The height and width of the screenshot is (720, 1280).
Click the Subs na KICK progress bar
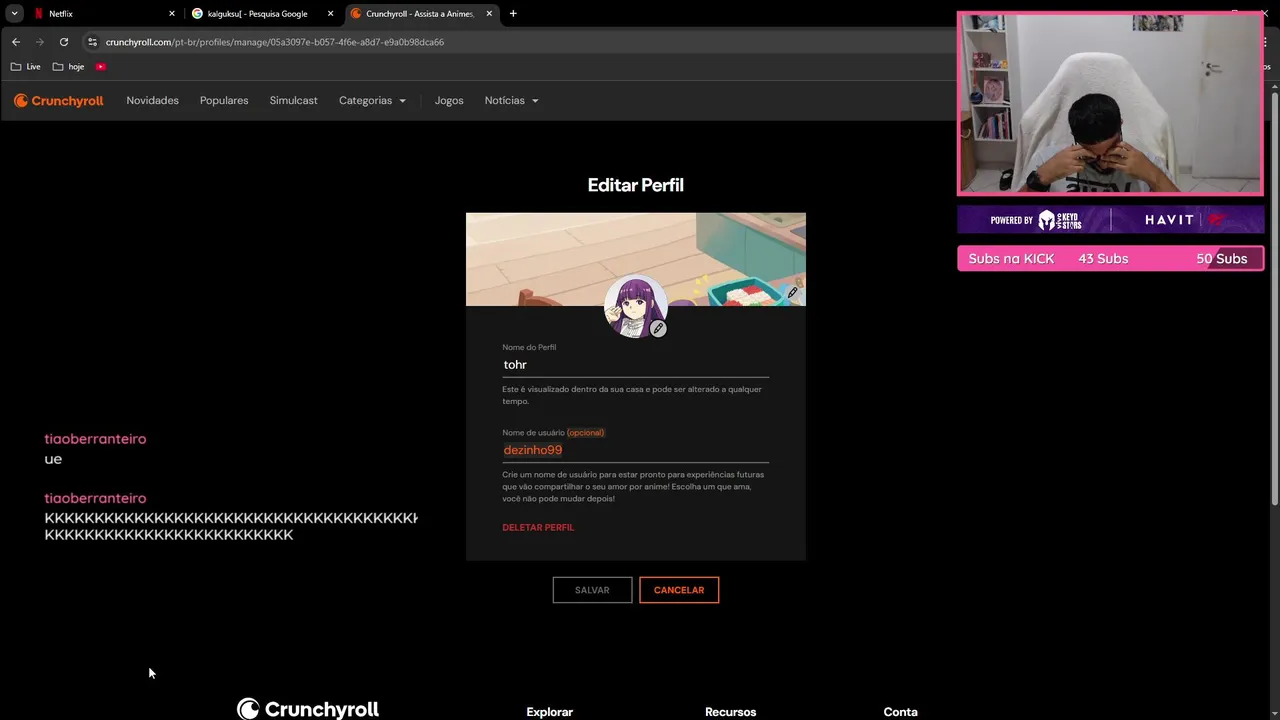coord(1110,259)
